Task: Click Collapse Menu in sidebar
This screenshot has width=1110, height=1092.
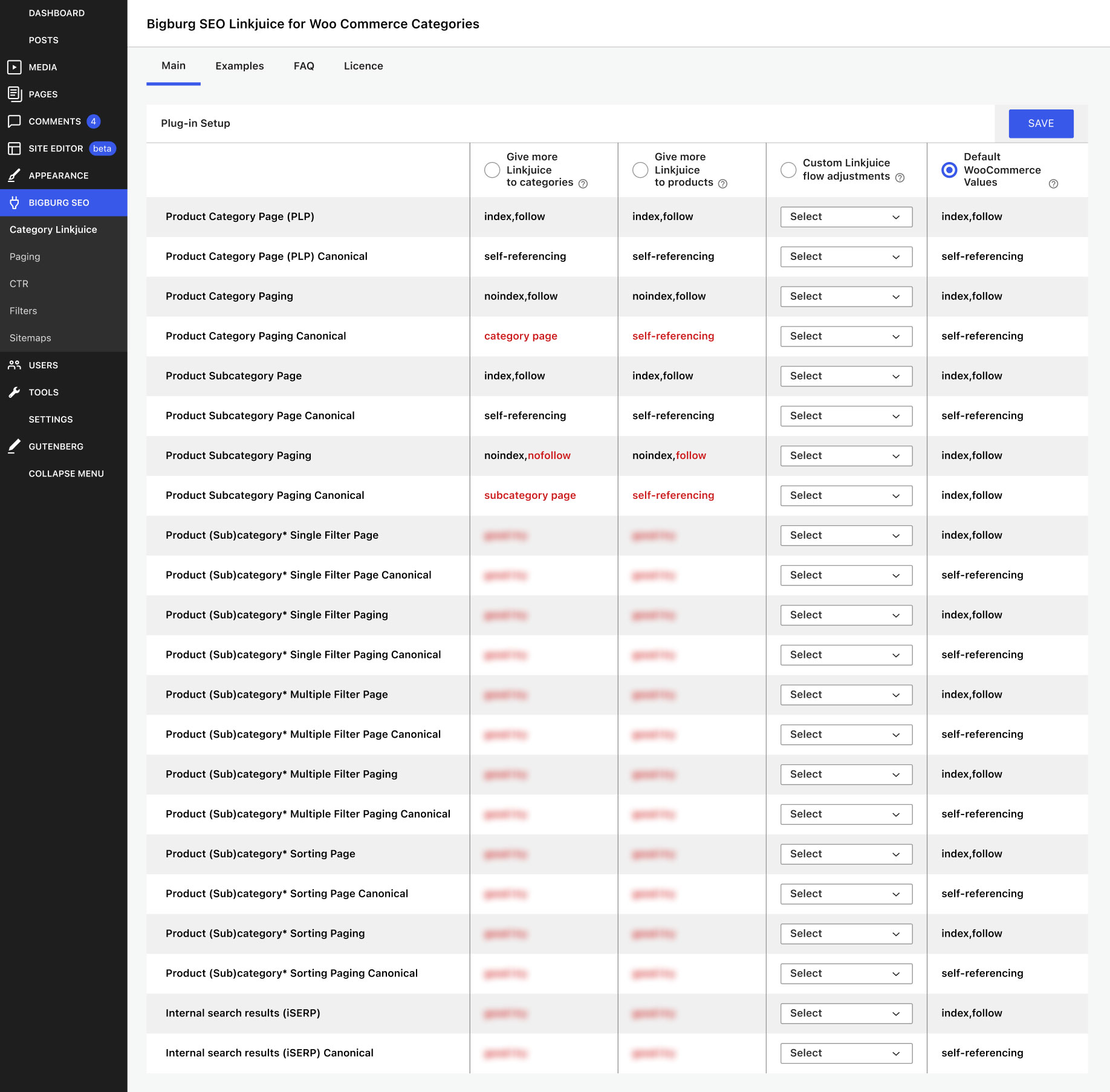Action: pyautogui.click(x=67, y=473)
